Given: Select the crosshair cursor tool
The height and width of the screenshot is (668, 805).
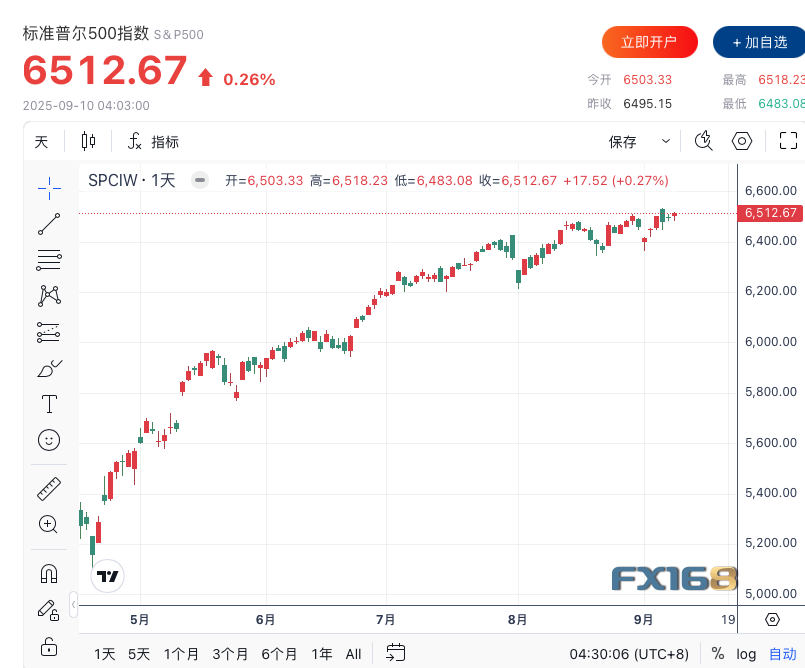Looking at the screenshot, I should (49, 188).
